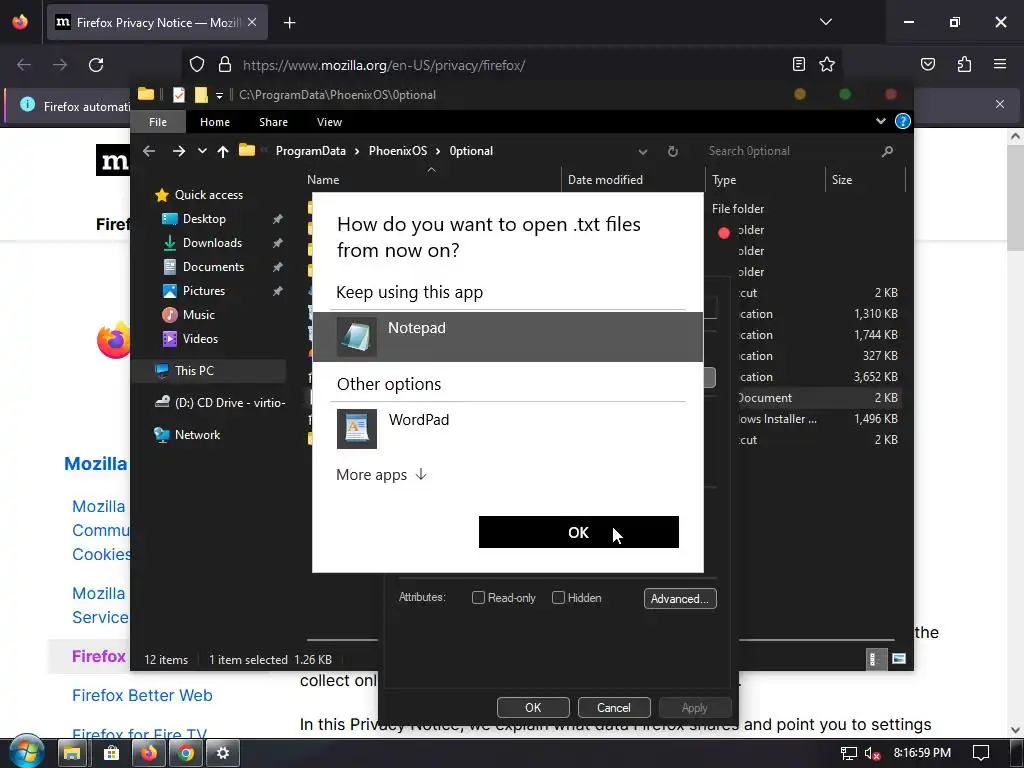Click OK in the Properties dialog

click(x=533, y=707)
